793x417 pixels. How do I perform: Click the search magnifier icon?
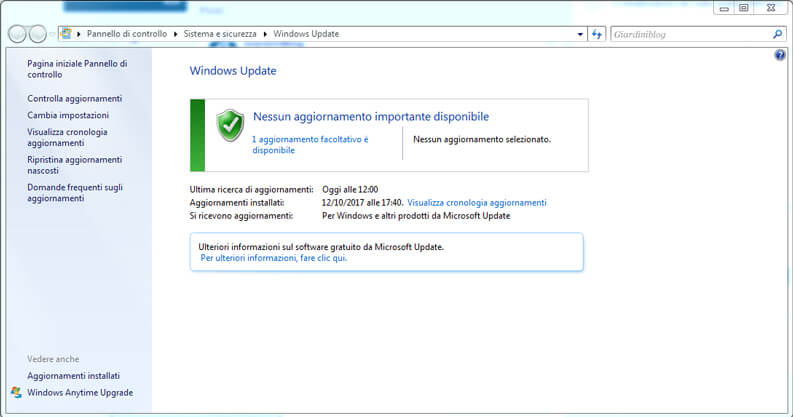click(777, 34)
